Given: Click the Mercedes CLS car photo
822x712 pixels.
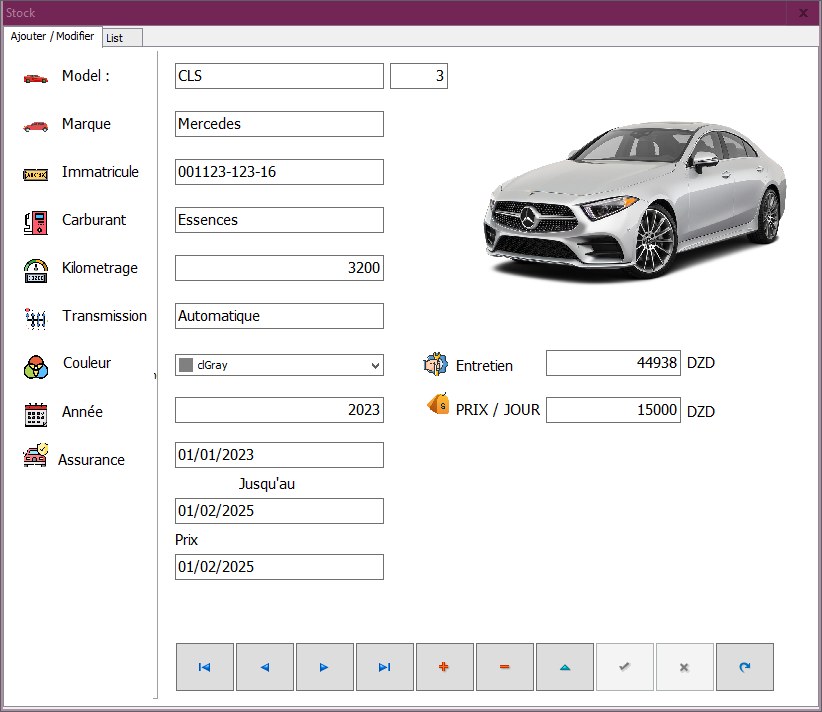Looking at the screenshot, I should (x=635, y=200).
